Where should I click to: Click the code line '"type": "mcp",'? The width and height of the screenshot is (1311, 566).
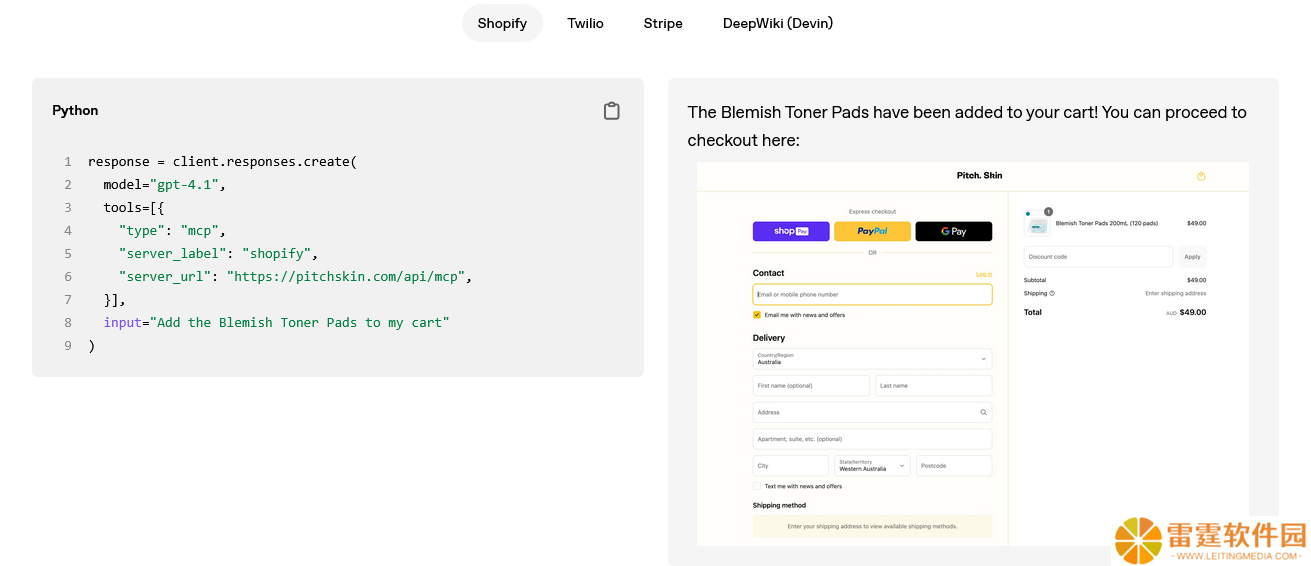pyautogui.click(x=172, y=231)
